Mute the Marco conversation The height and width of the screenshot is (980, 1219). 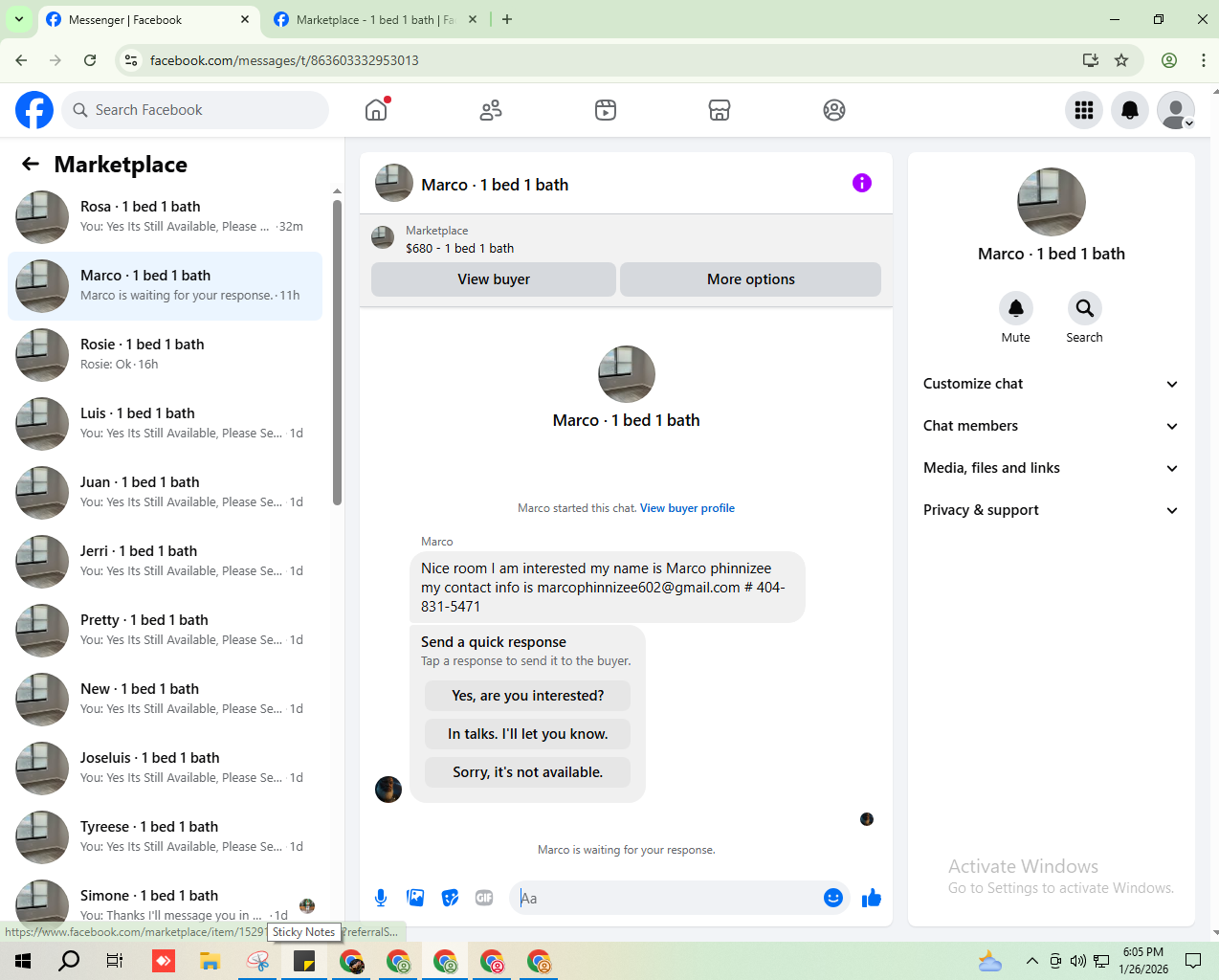pos(1016,308)
